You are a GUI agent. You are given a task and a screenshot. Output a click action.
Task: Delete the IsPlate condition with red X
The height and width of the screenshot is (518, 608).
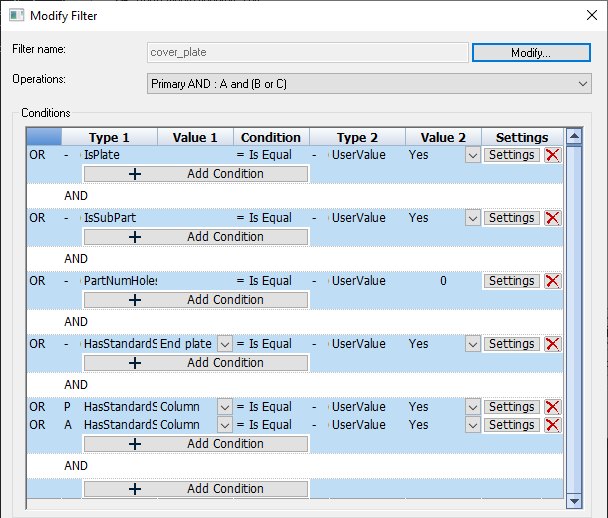click(x=552, y=155)
